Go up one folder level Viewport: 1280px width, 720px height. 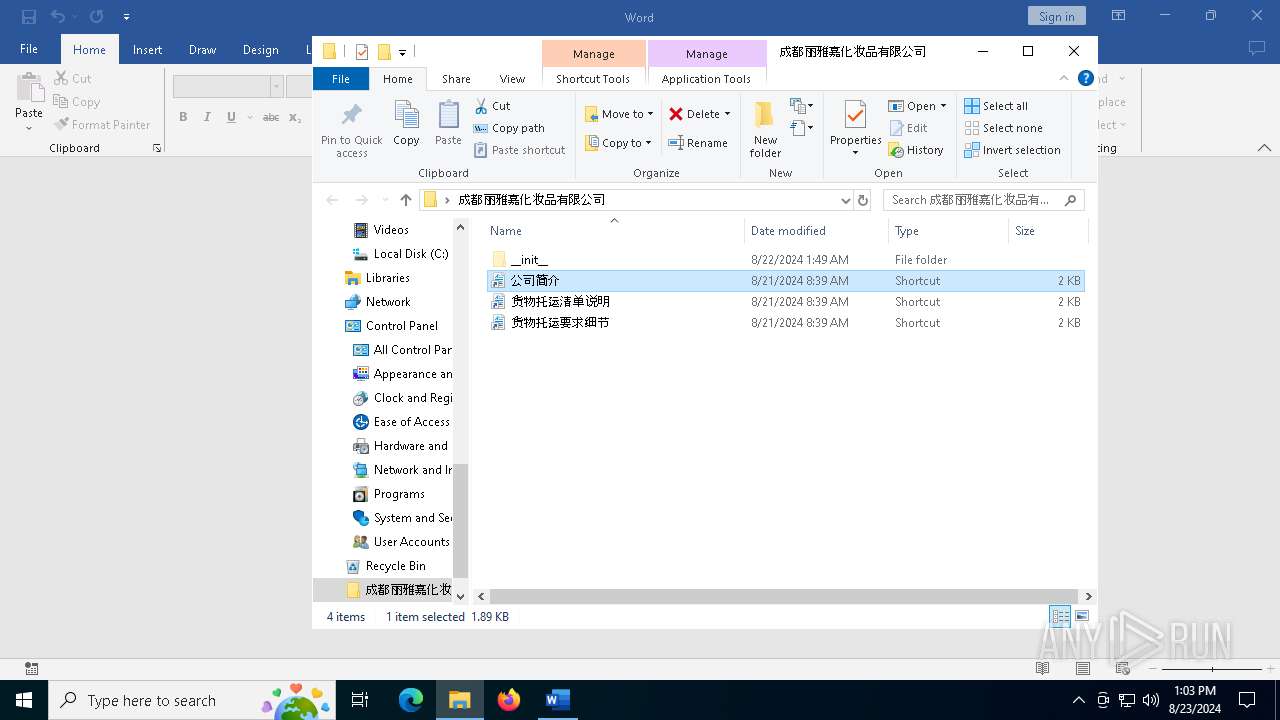[x=405, y=200]
